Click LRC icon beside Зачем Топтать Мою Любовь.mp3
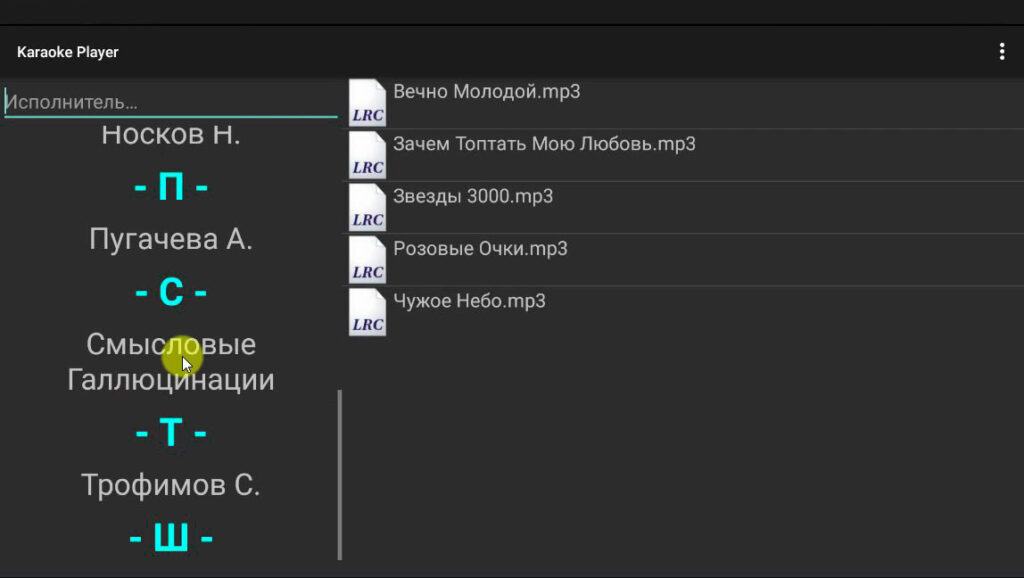 (x=367, y=155)
